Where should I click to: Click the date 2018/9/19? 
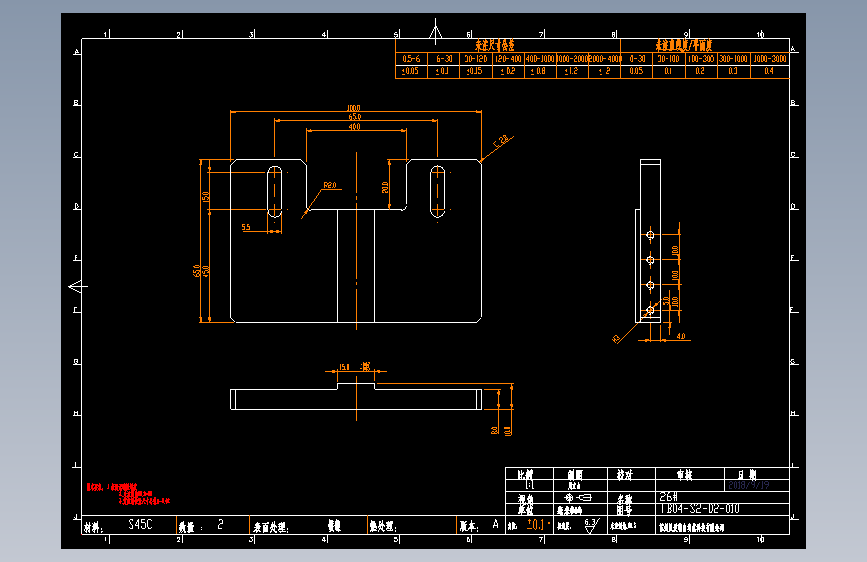[x=749, y=485]
